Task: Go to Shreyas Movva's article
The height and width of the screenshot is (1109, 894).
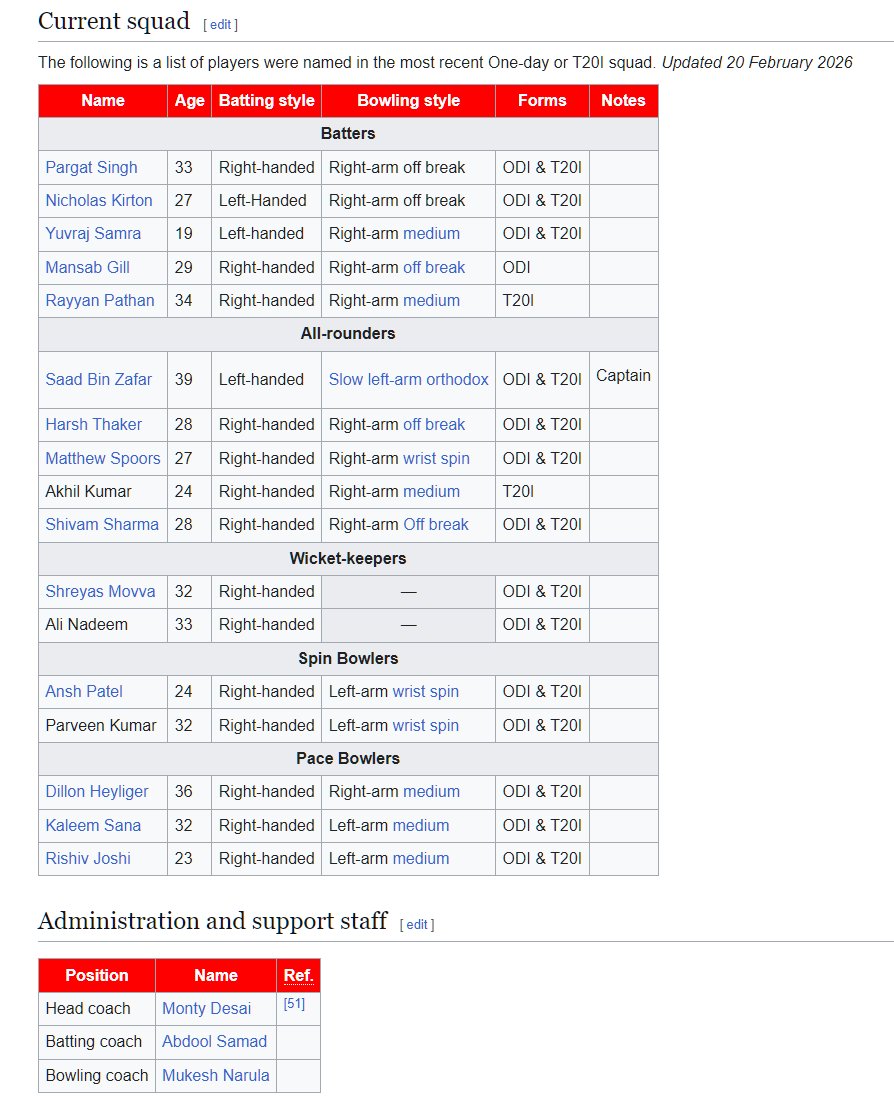Action: 100,592
